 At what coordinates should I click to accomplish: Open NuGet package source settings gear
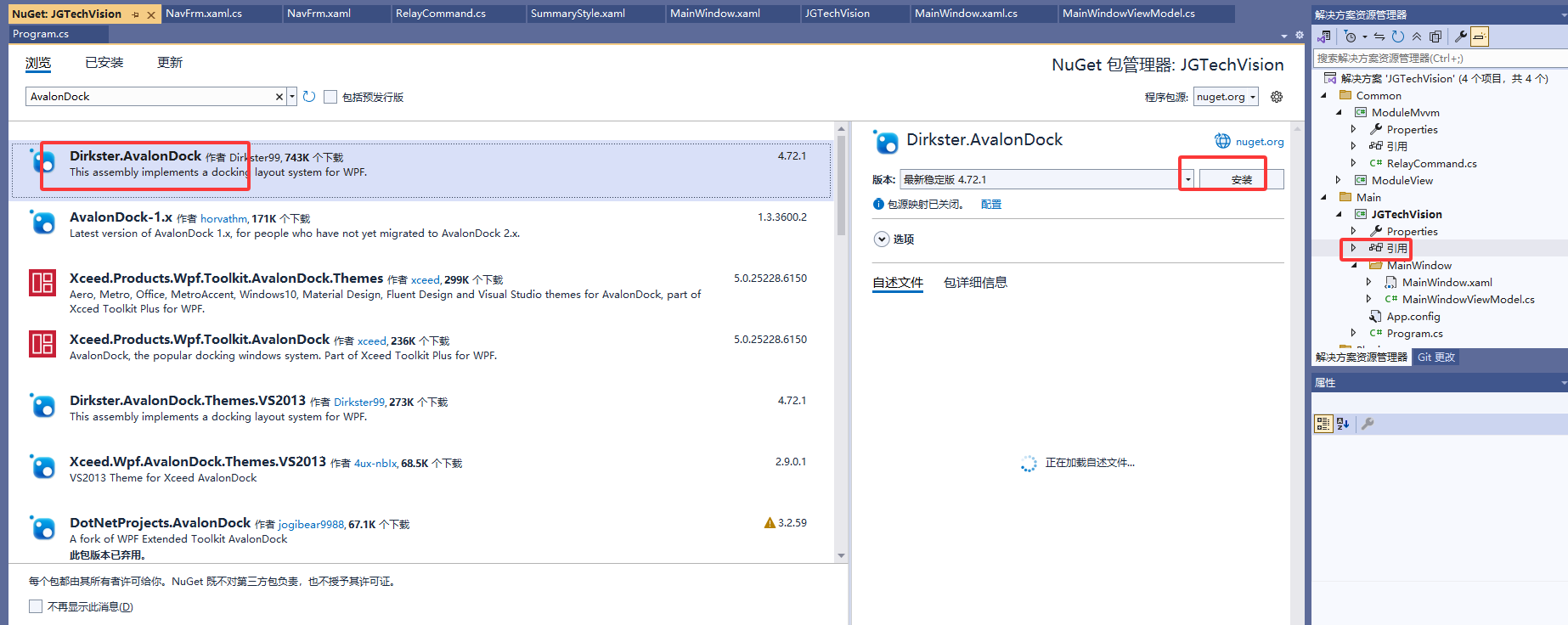point(1277,97)
